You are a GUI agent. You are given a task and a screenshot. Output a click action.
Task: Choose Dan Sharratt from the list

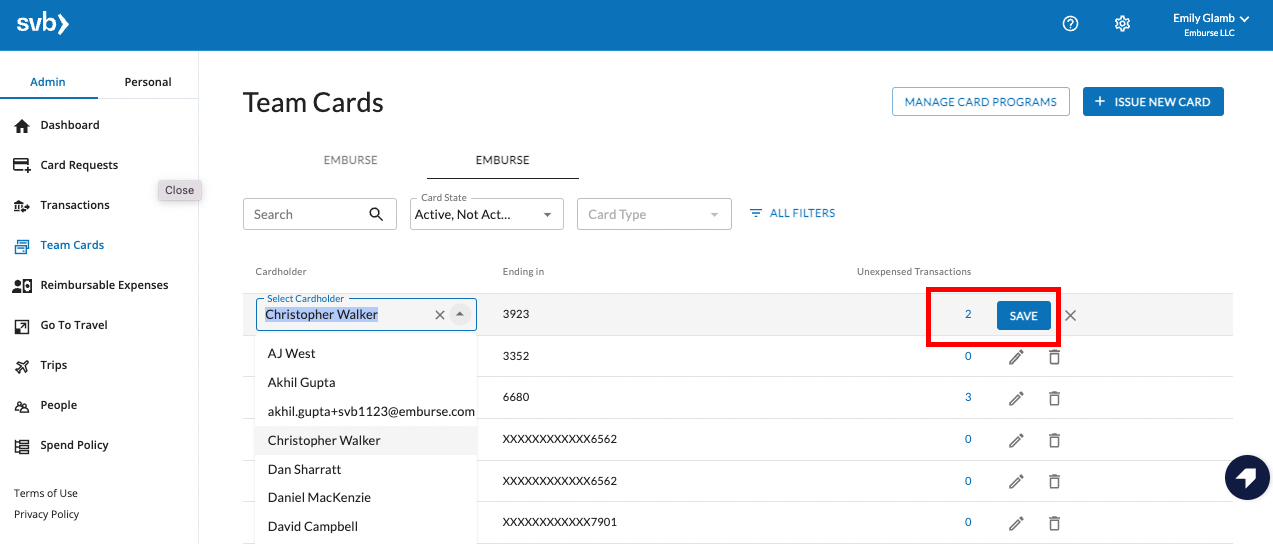(366, 469)
